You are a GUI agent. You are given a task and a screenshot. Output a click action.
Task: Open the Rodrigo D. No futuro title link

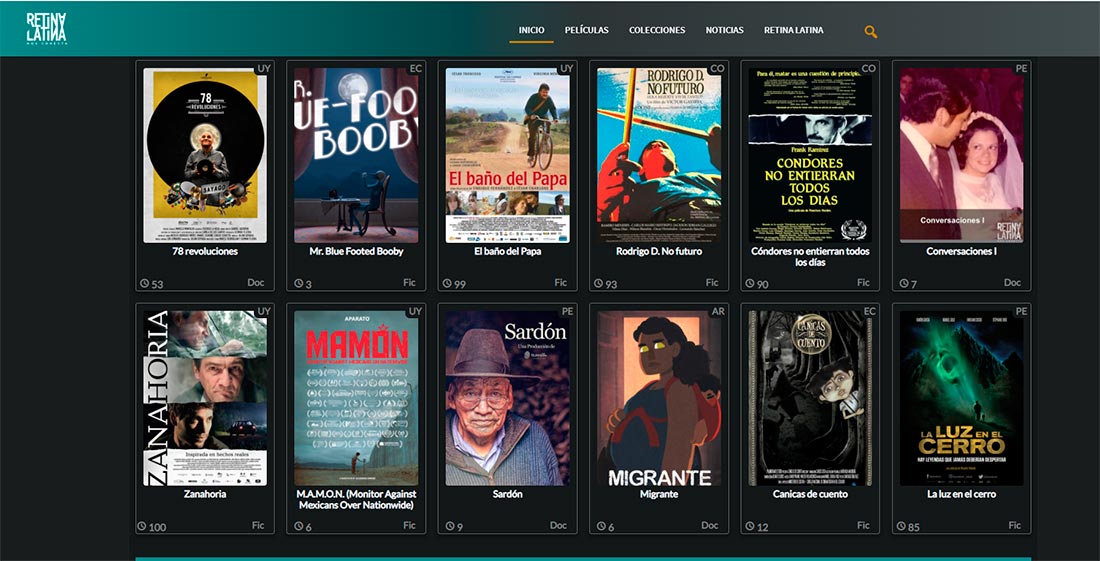click(x=659, y=251)
